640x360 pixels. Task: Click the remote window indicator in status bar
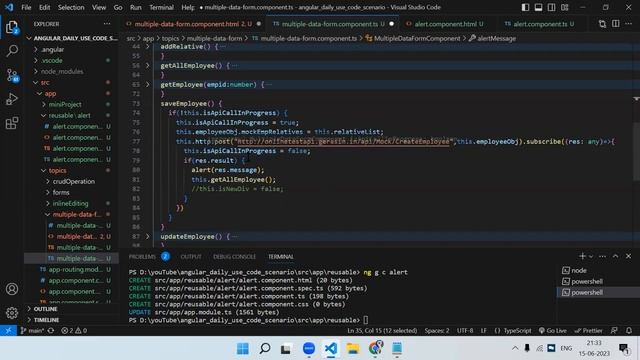coord(8,331)
